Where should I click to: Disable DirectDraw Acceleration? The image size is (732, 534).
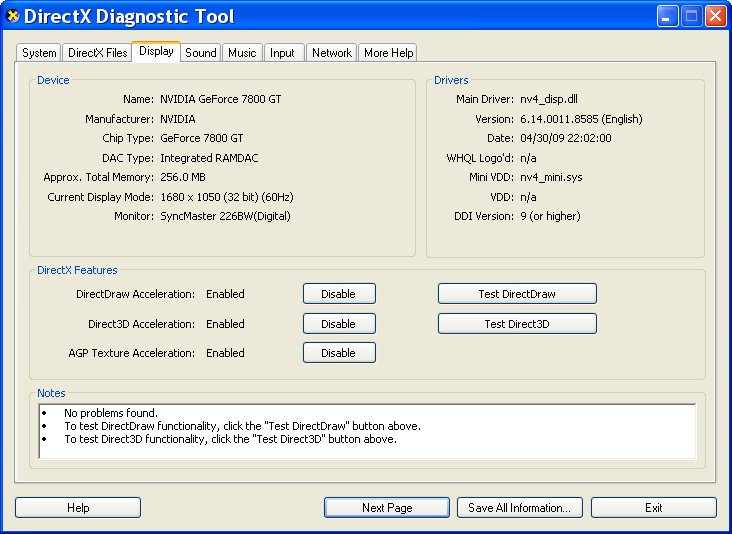click(x=339, y=294)
